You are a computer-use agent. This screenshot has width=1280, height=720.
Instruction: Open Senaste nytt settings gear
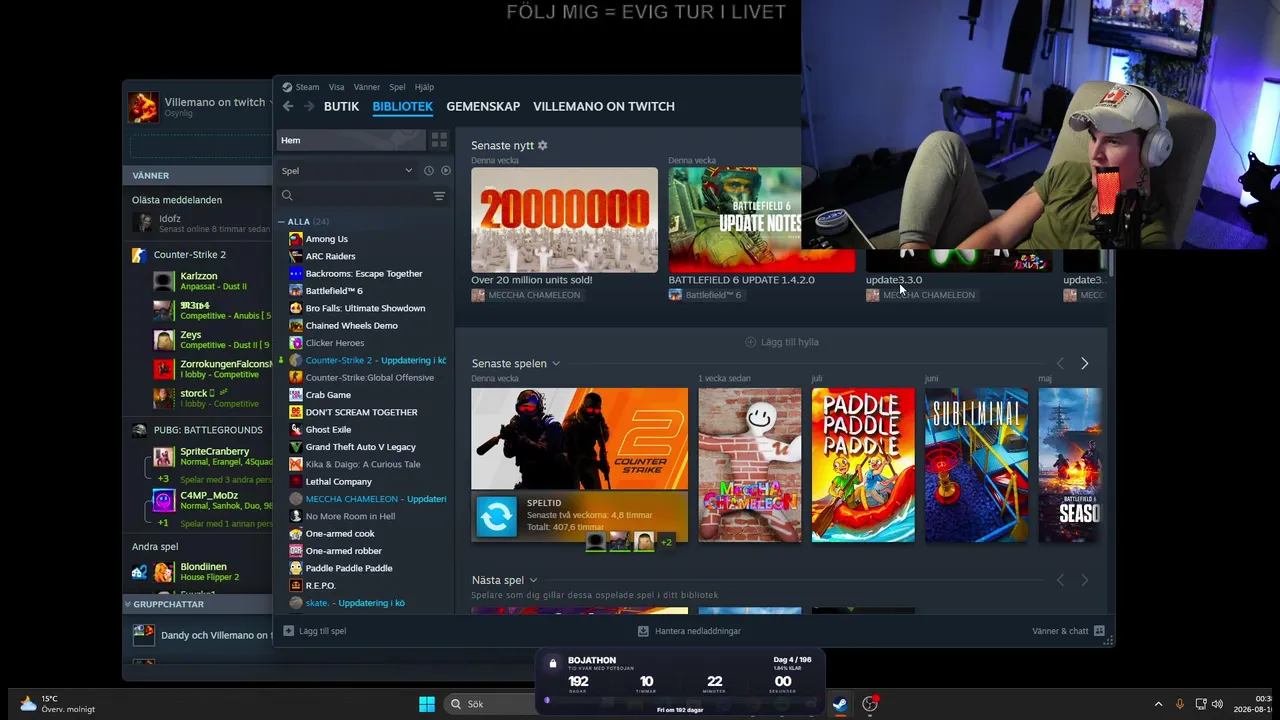click(543, 146)
